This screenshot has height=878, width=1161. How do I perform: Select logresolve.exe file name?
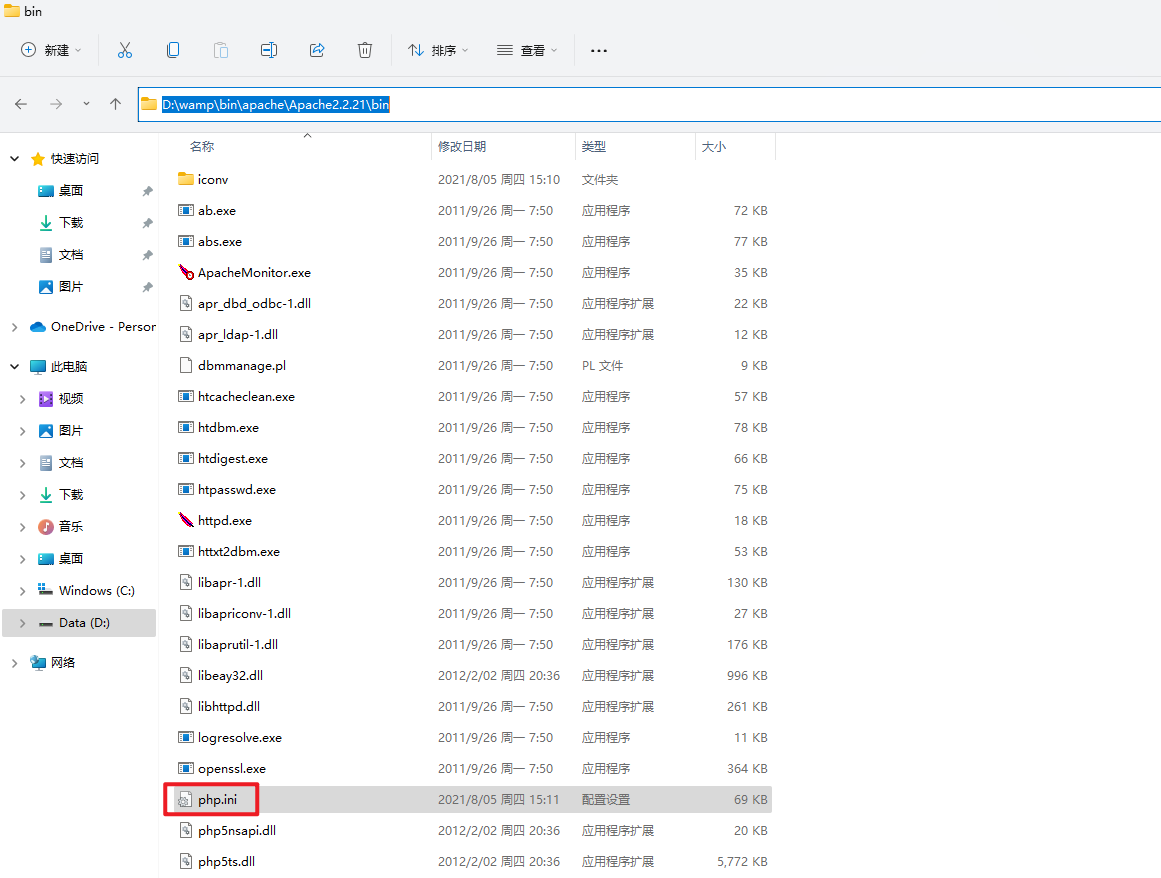[240, 737]
